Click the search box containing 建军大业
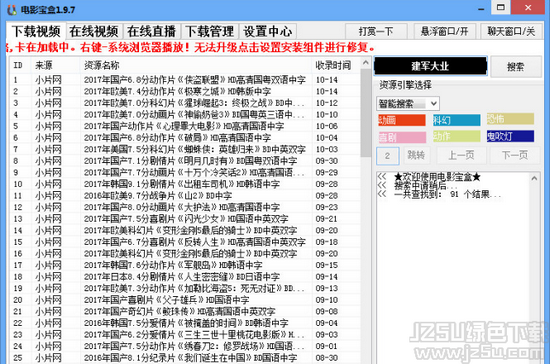The image size is (550, 364). (431, 66)
